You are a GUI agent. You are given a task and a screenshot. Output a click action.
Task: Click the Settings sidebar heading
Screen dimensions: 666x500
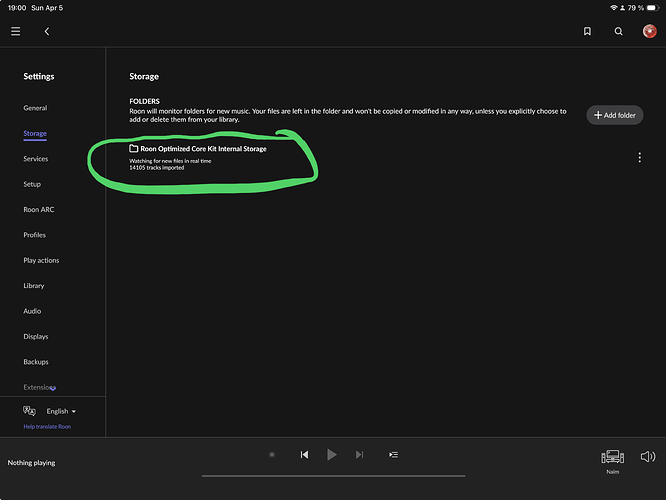(39, 76)
